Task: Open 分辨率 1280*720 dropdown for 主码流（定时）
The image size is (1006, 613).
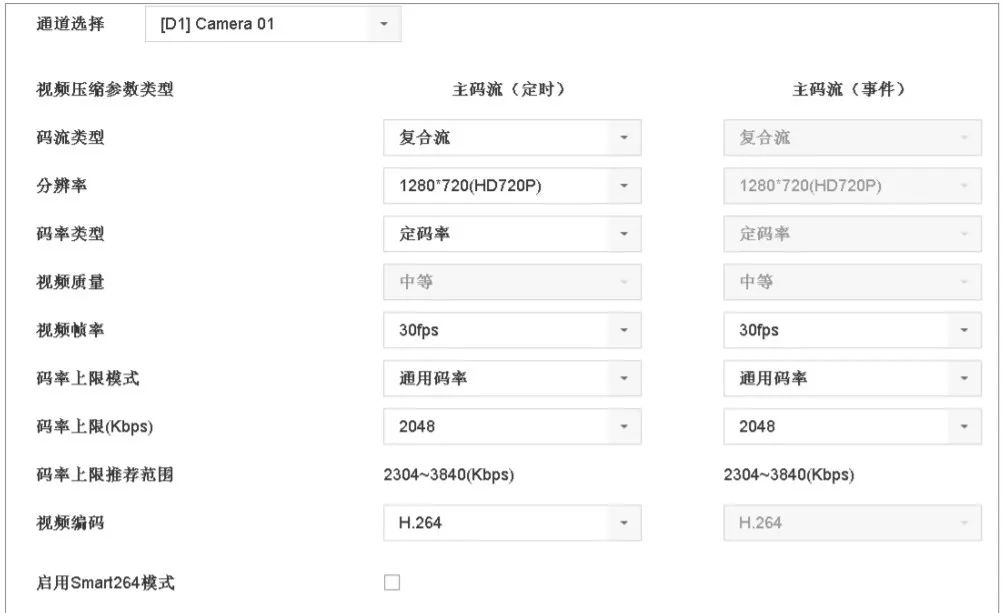Action: click(x=511, y=186)
